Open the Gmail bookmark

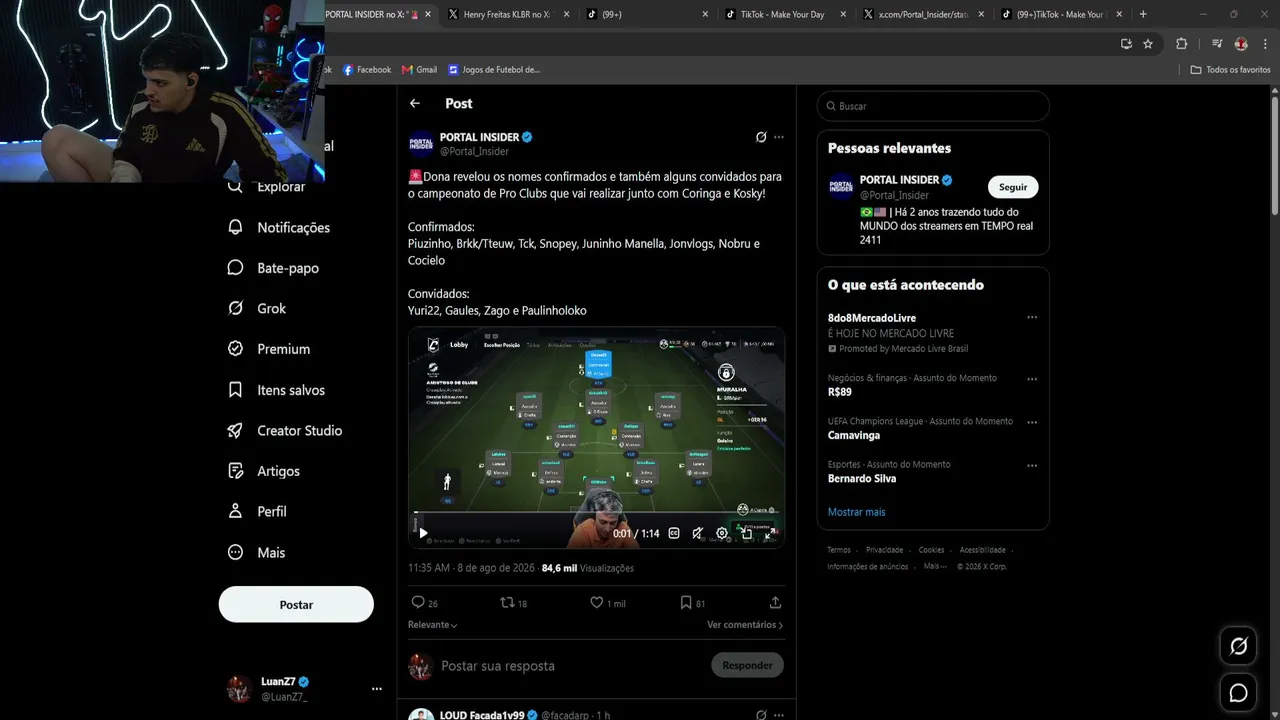click(x=420, y=70)
